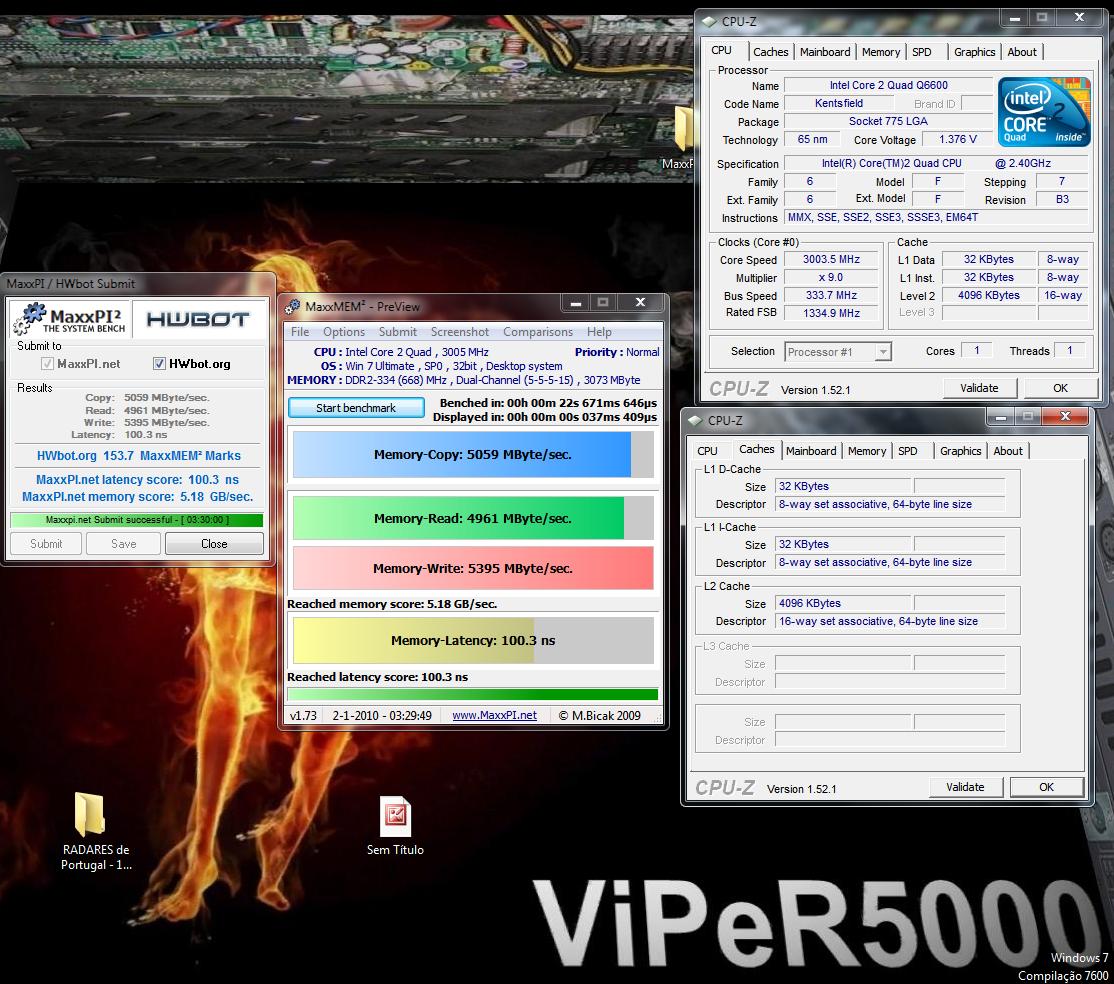Click the HWBOT logo
The image size is (1114, 984).
pyautogui.click(x=198, y=319)
